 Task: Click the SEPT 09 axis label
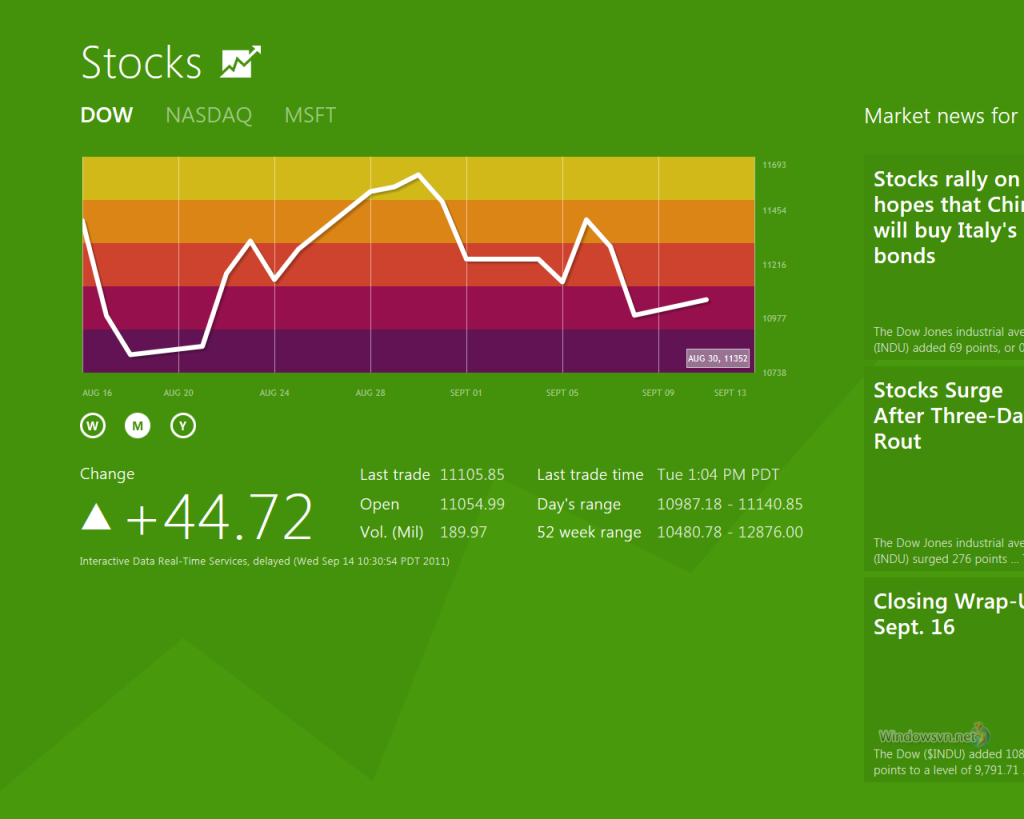[x=658, y=393]
